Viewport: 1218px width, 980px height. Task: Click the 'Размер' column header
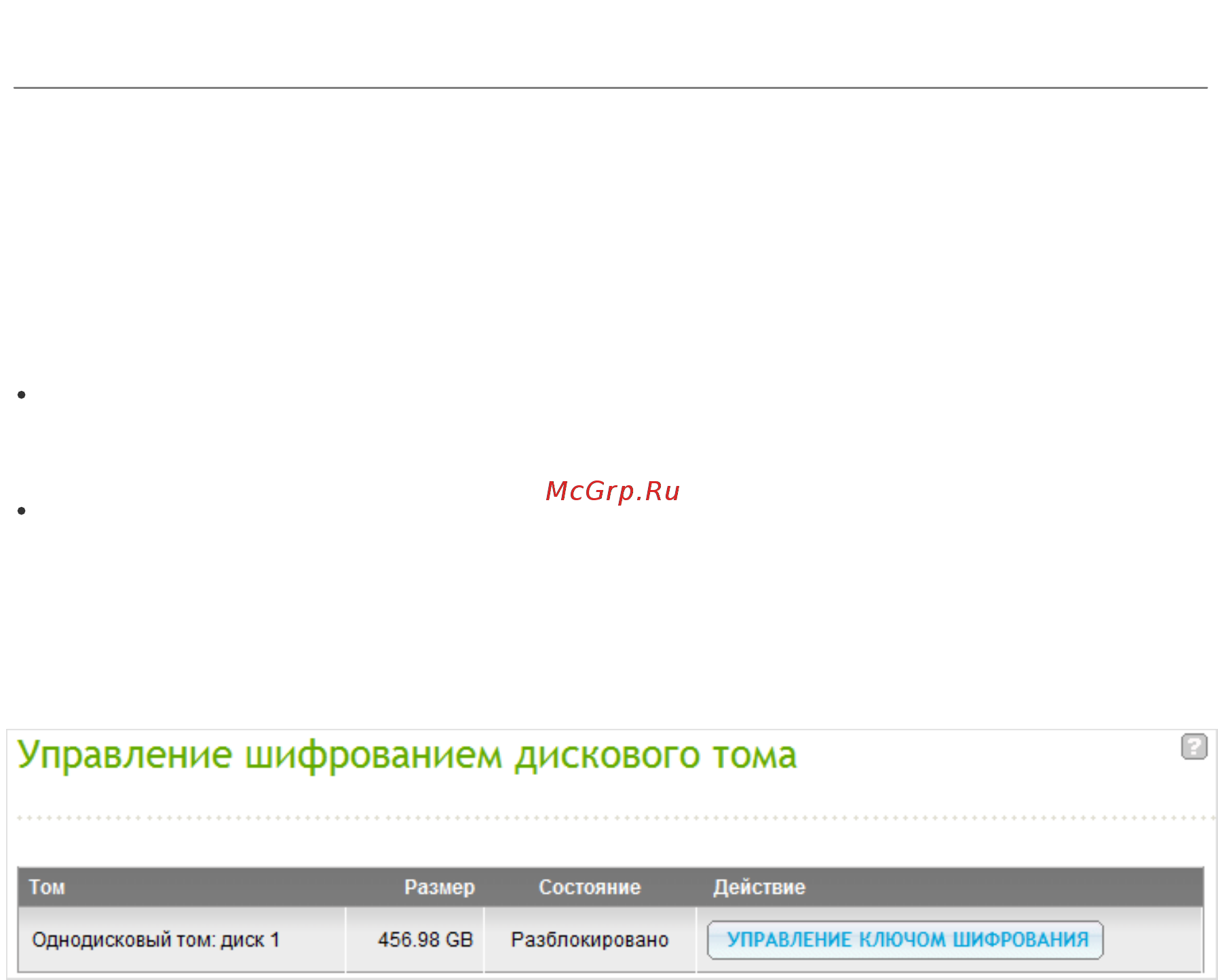point(440,887)
